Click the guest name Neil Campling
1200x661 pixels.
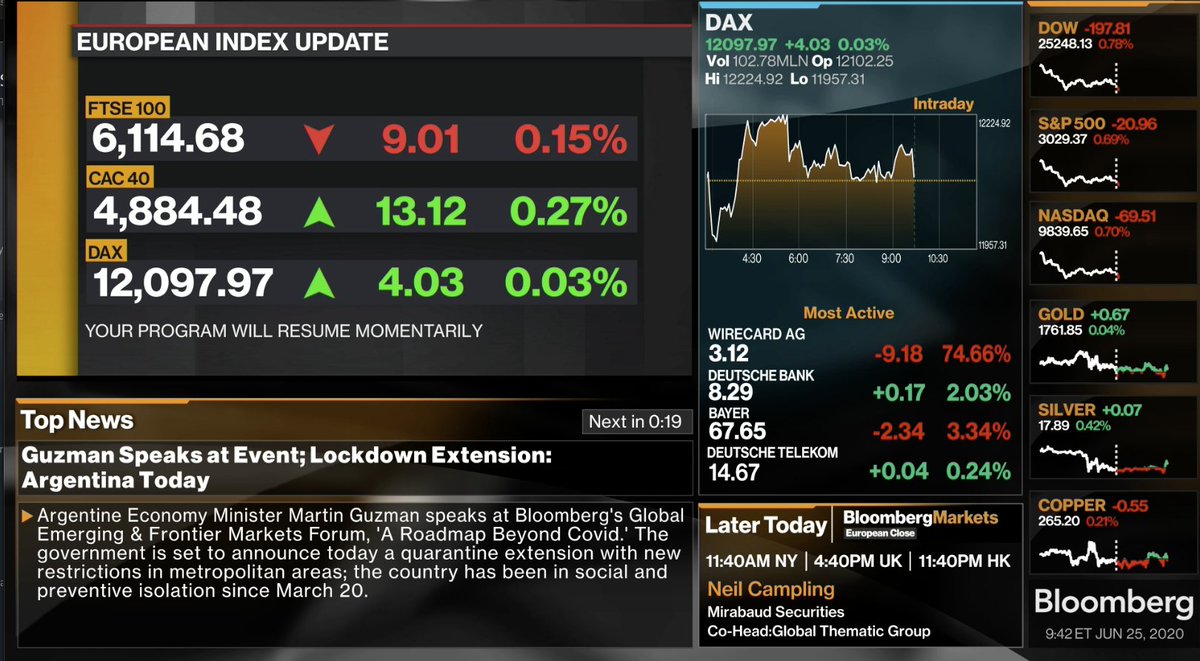click(771, 589)
